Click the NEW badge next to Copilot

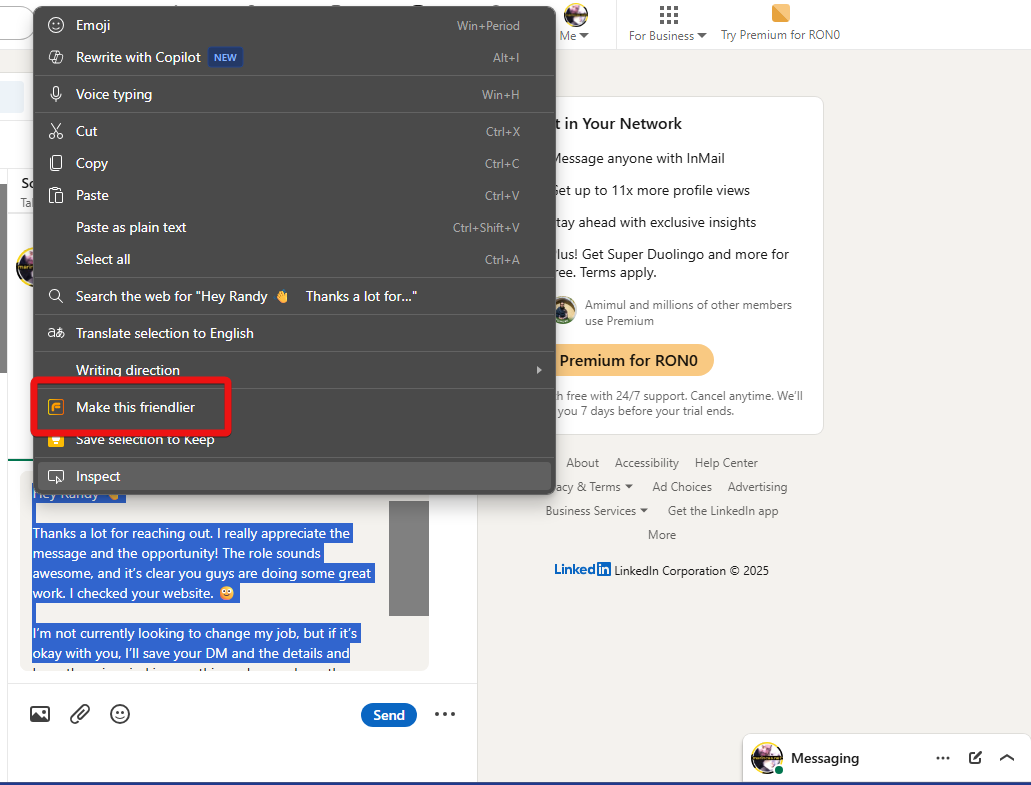tap(225, 58)
